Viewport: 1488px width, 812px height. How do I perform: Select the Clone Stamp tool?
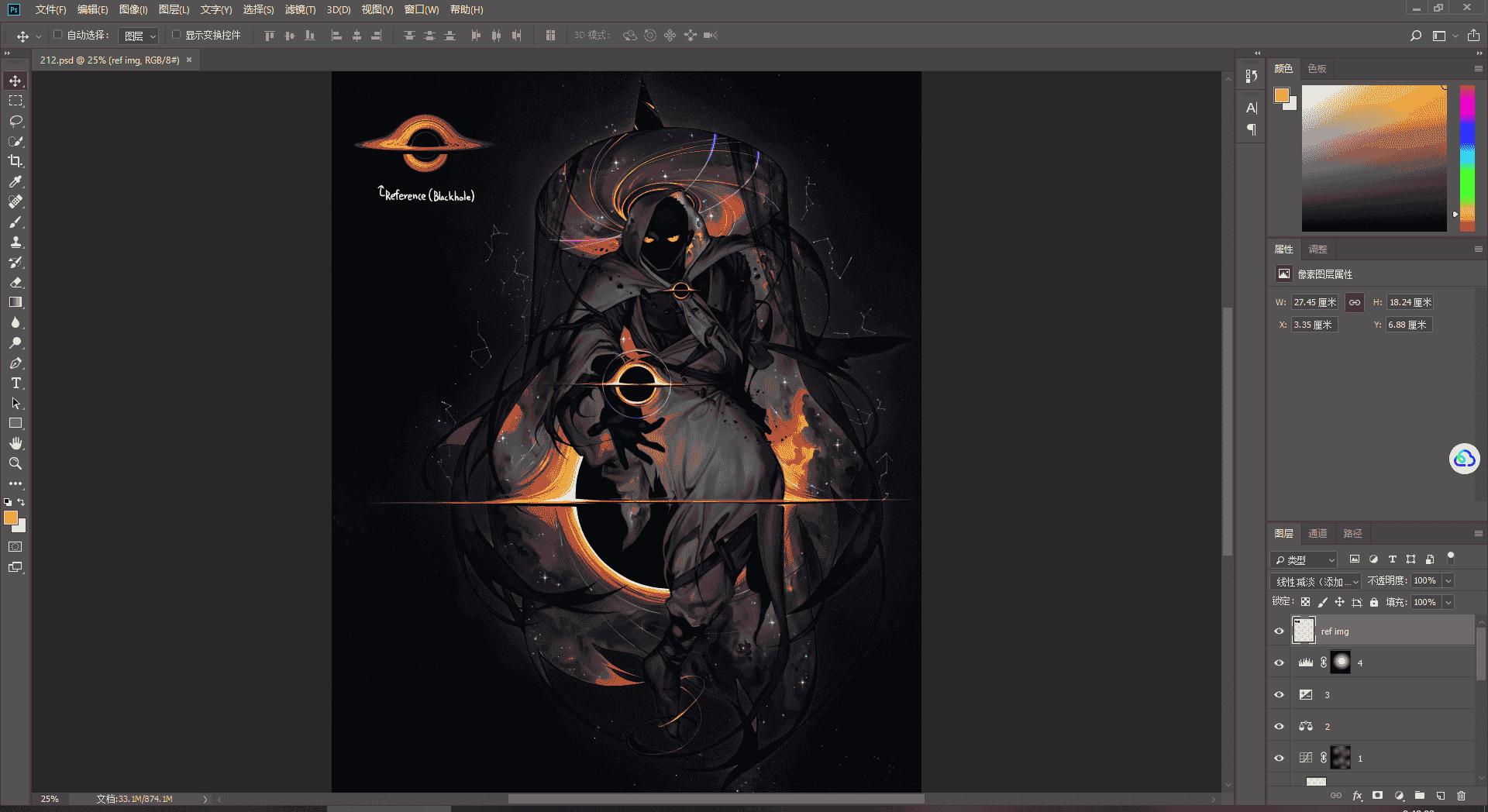tap(15, 242)
